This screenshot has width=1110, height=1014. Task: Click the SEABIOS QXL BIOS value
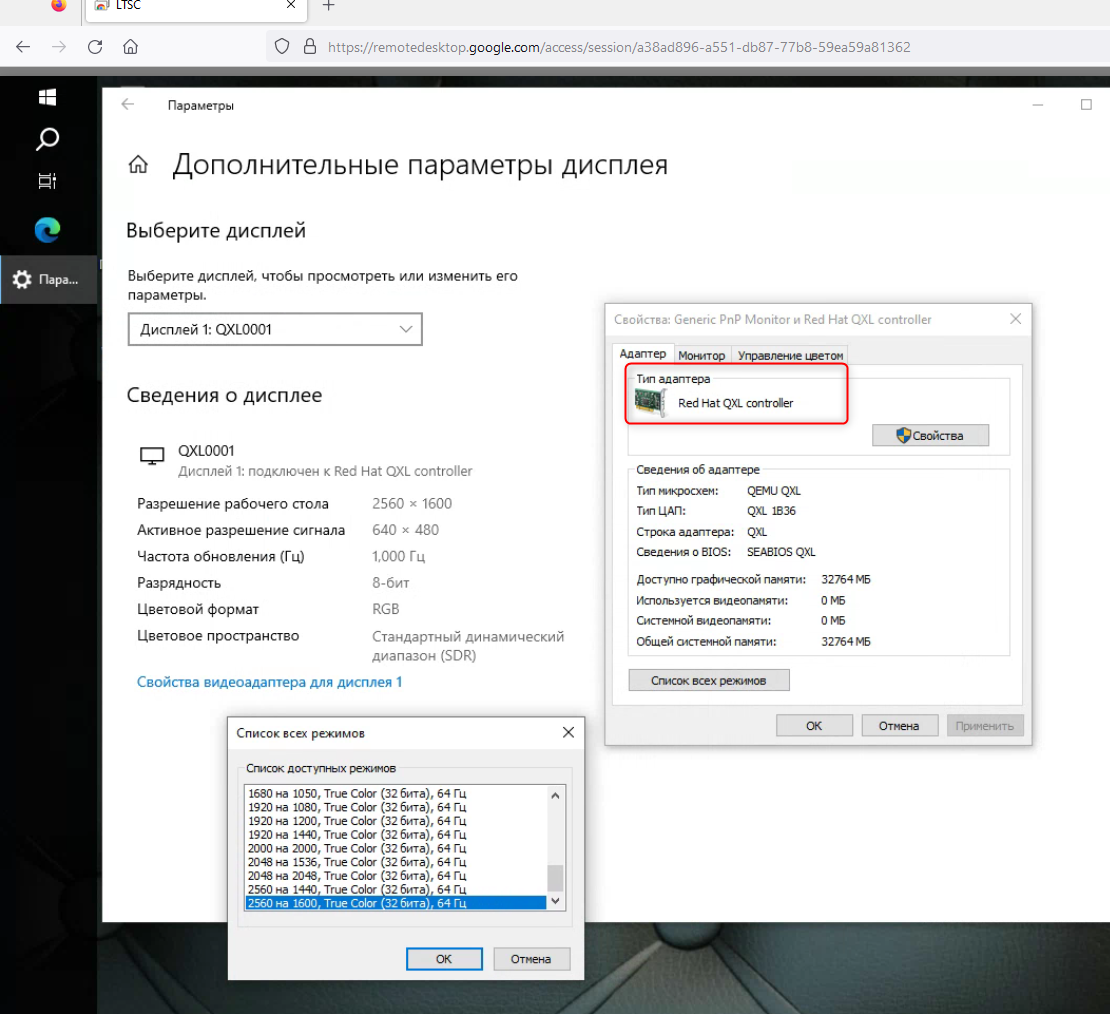(781, 552)
